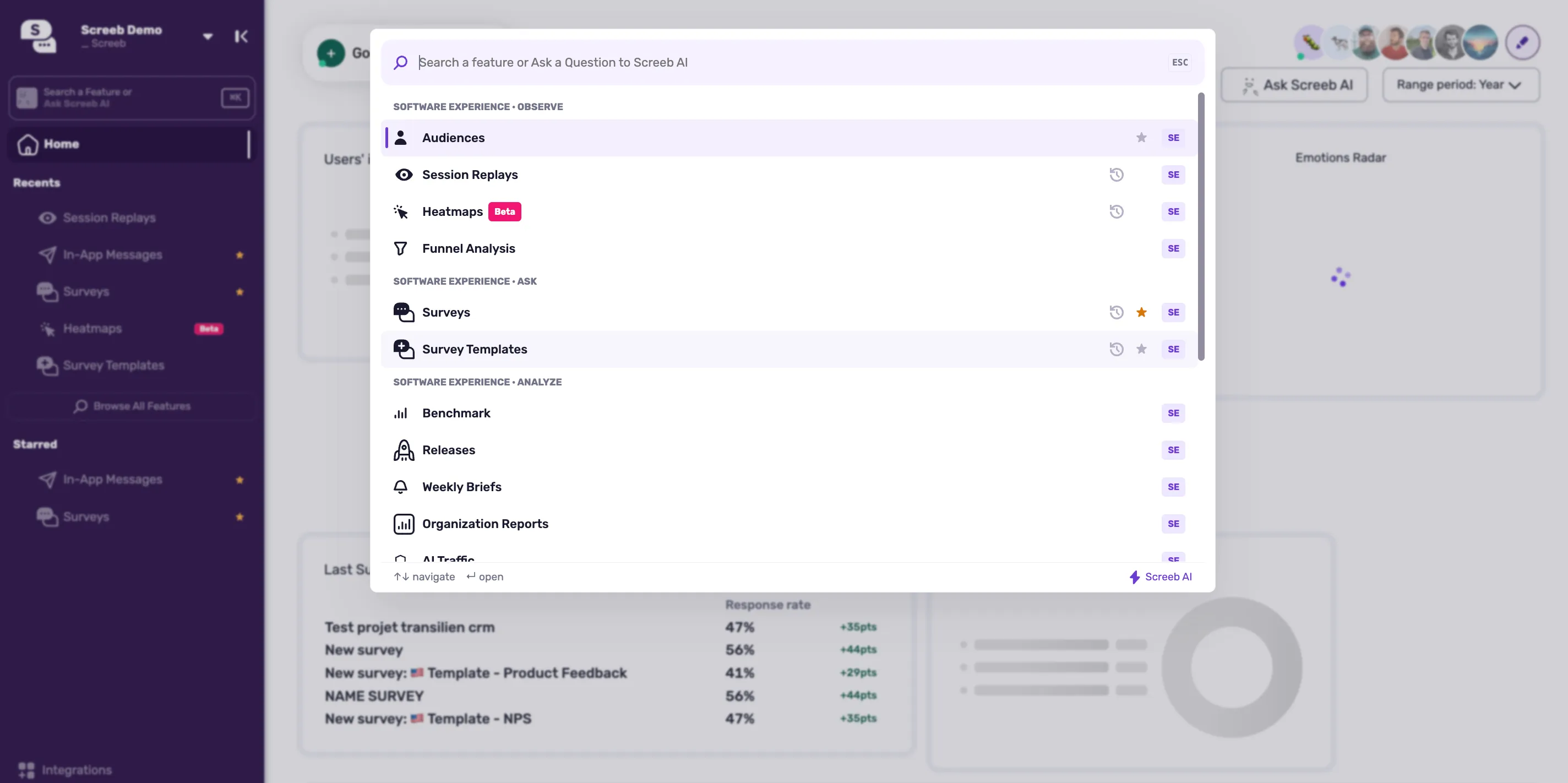Screen dimensions: 1568x783
Task: Open the Screeb Demo workspace dropdown
Action: (x=208, y=36)
